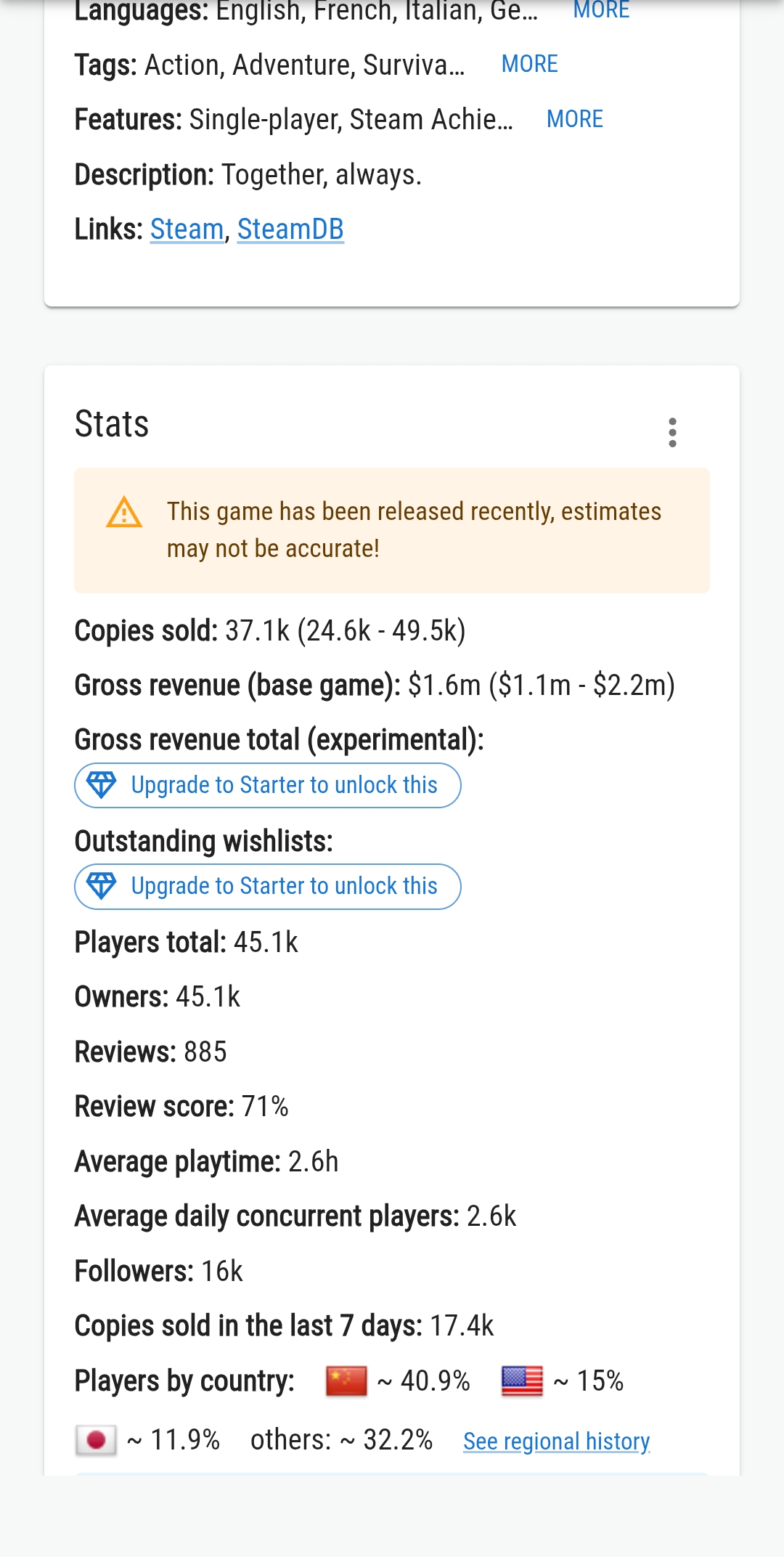Image resolution: width=784 pixels, height=1557 pixels.
Task: Click the Japan flag icon
Action: tap(96, 1439)
